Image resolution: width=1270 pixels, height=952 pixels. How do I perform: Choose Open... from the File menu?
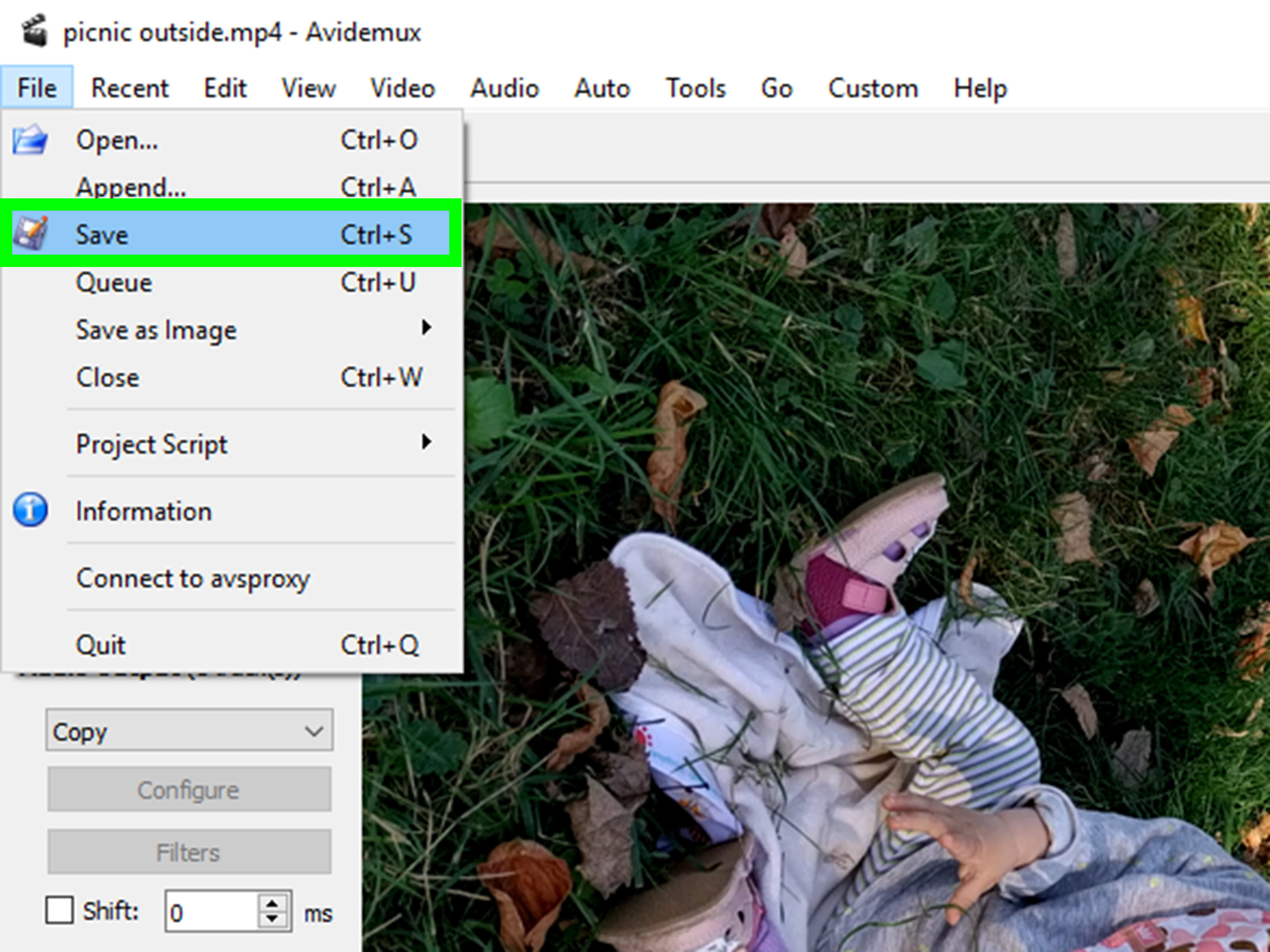pyautogui.click(x=231, y=140)
